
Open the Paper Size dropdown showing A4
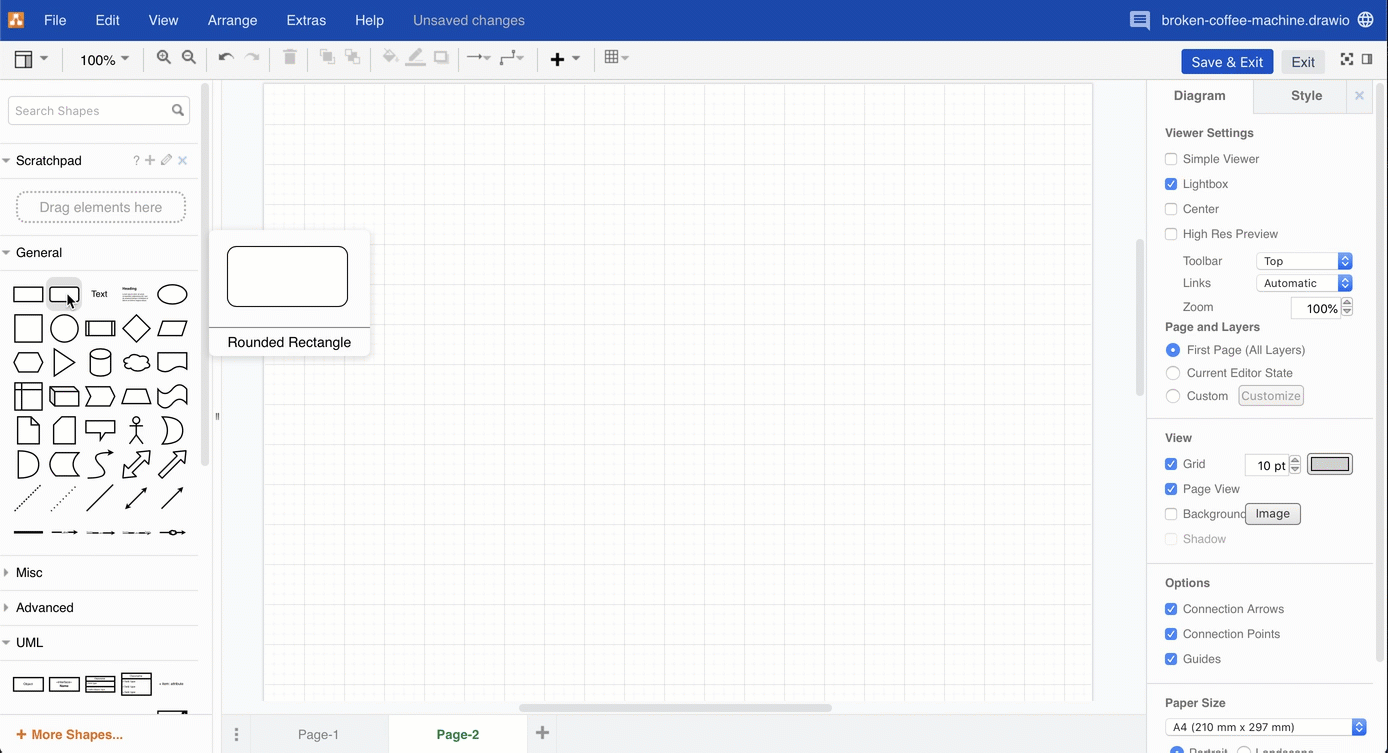1263,727
